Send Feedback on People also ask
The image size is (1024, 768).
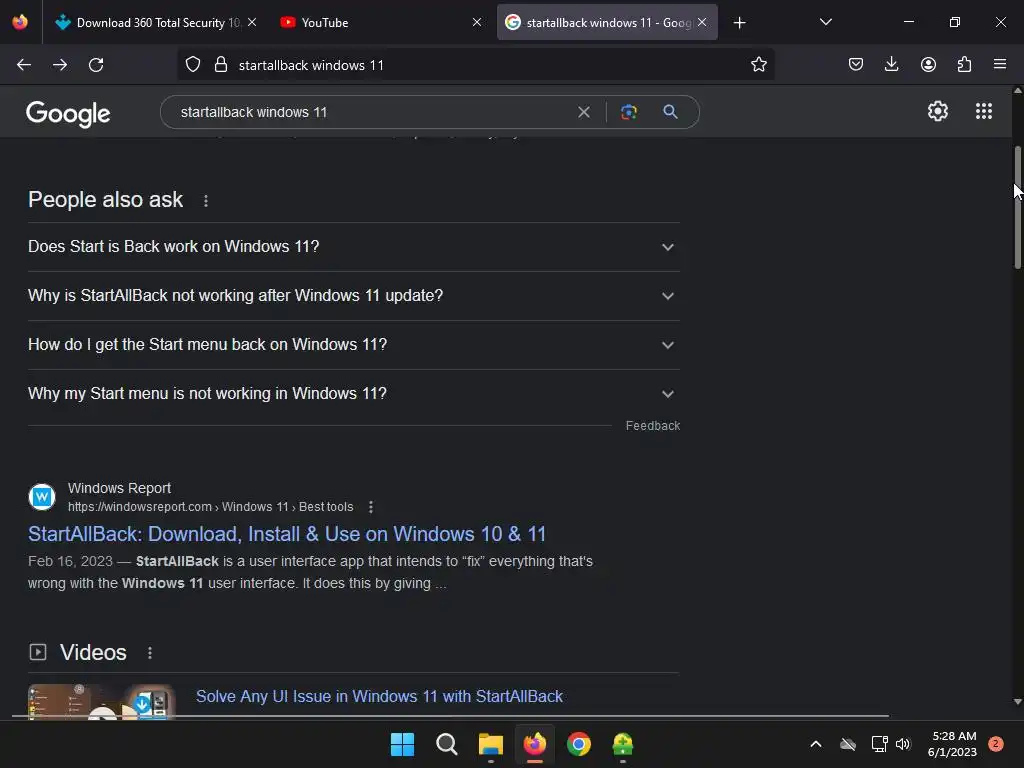tap(652, 426)
